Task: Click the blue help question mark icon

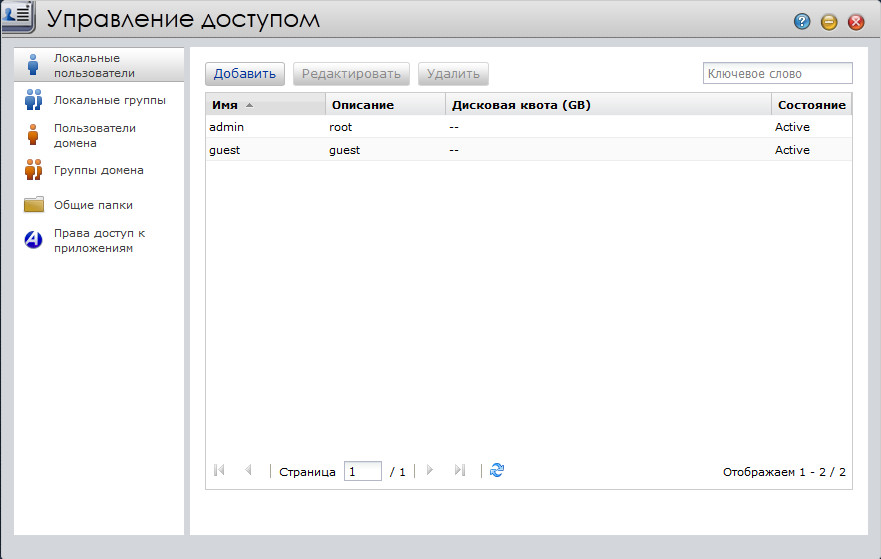Action: pyautogui.click(x=802, y=21)
